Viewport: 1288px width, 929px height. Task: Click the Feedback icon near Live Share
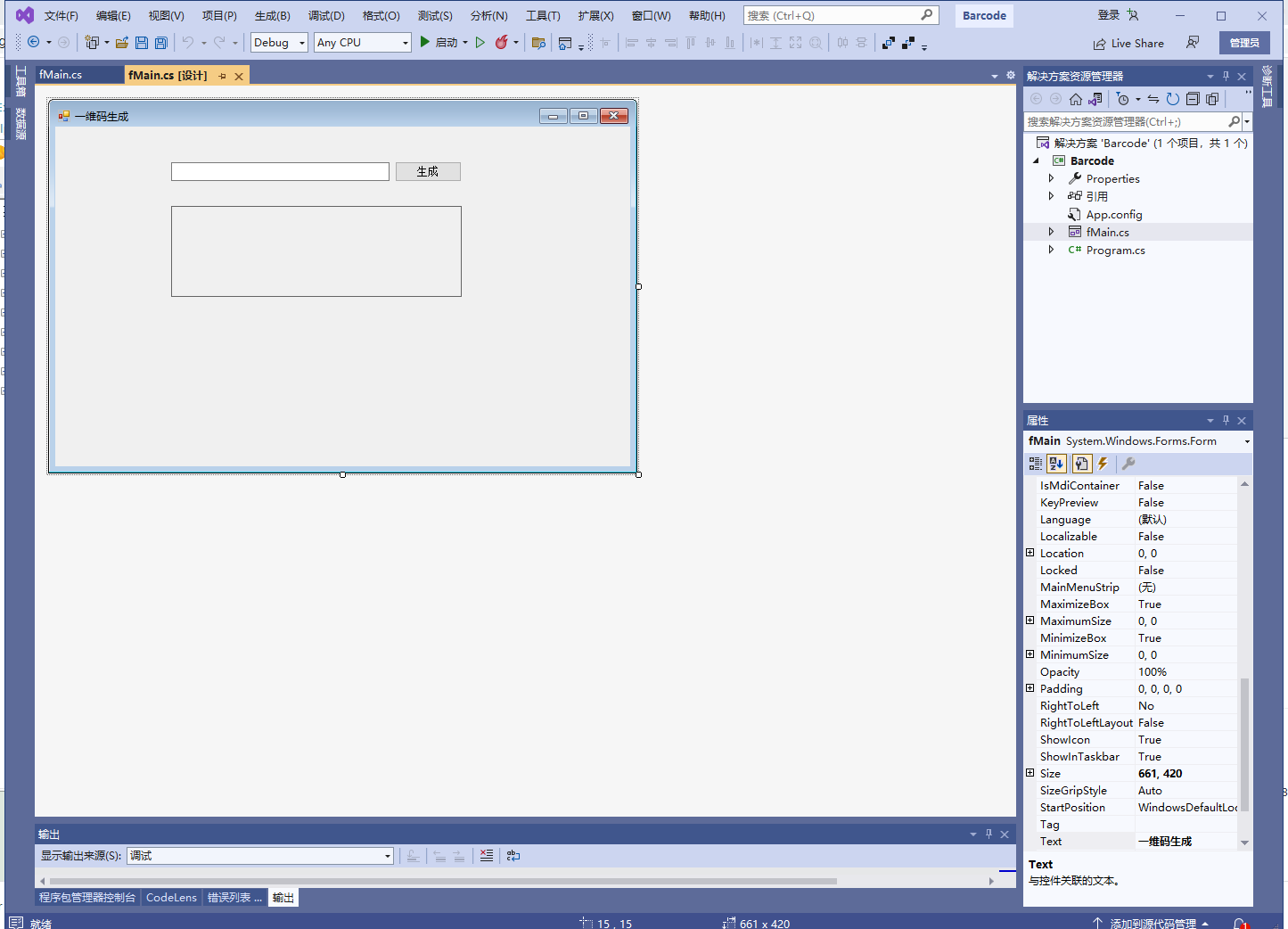pyautogui.click(x=1193, y=43)
